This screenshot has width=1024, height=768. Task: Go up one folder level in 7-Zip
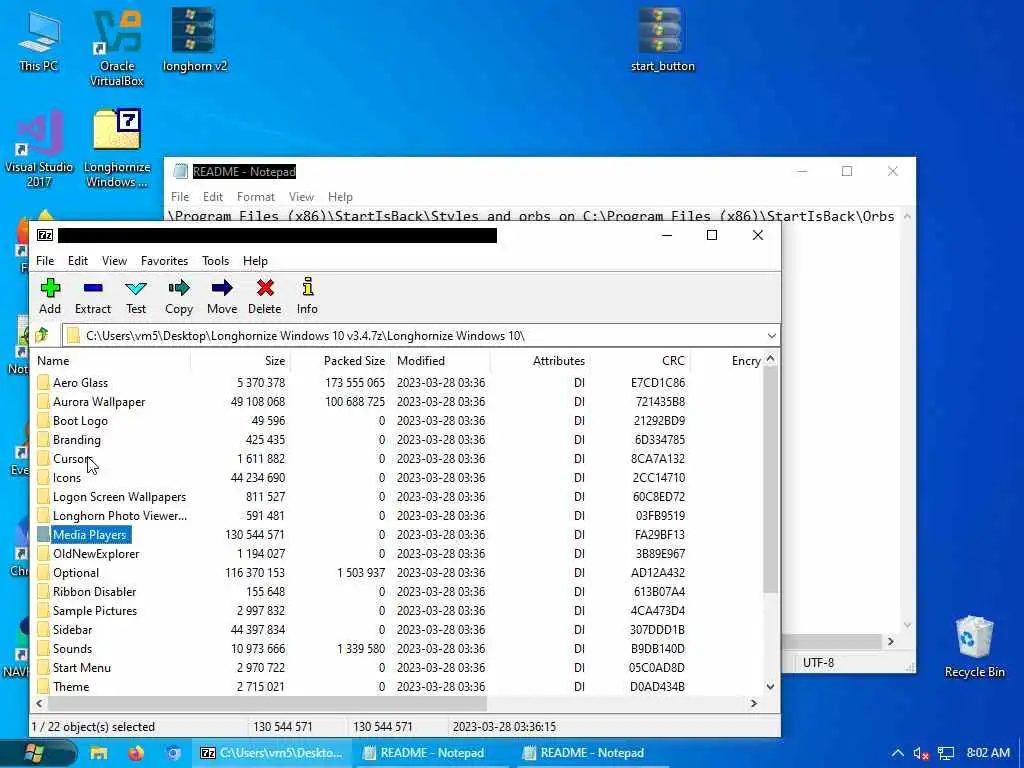click(42, 336)
